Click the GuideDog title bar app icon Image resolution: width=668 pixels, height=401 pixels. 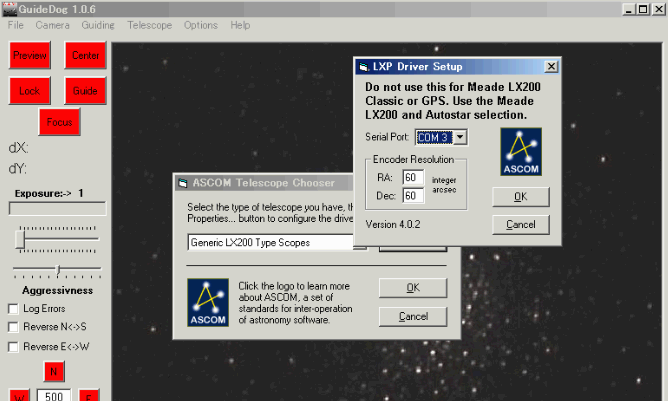point(9,9)
